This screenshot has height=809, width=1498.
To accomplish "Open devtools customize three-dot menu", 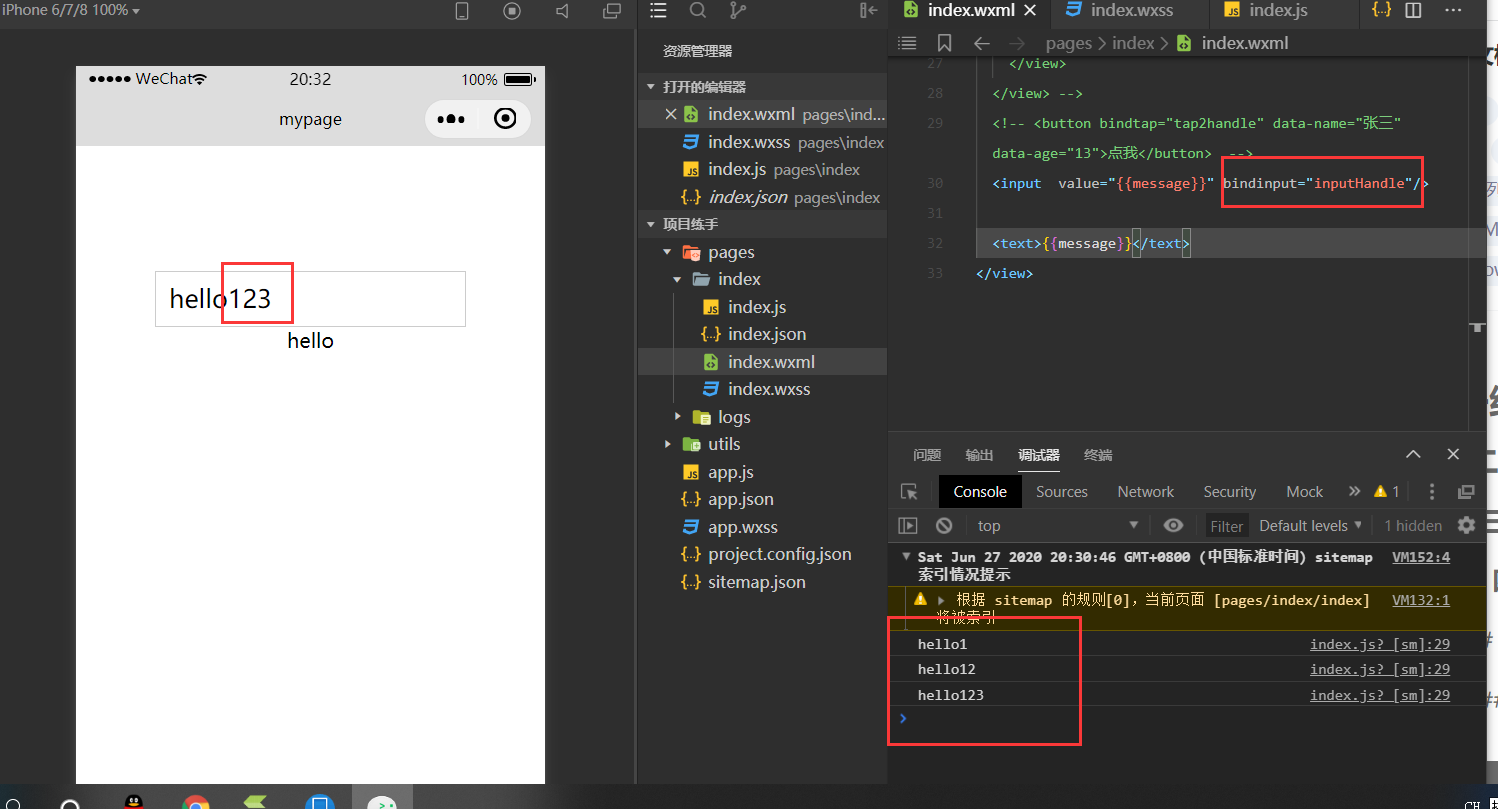I will pos(1432,491).
